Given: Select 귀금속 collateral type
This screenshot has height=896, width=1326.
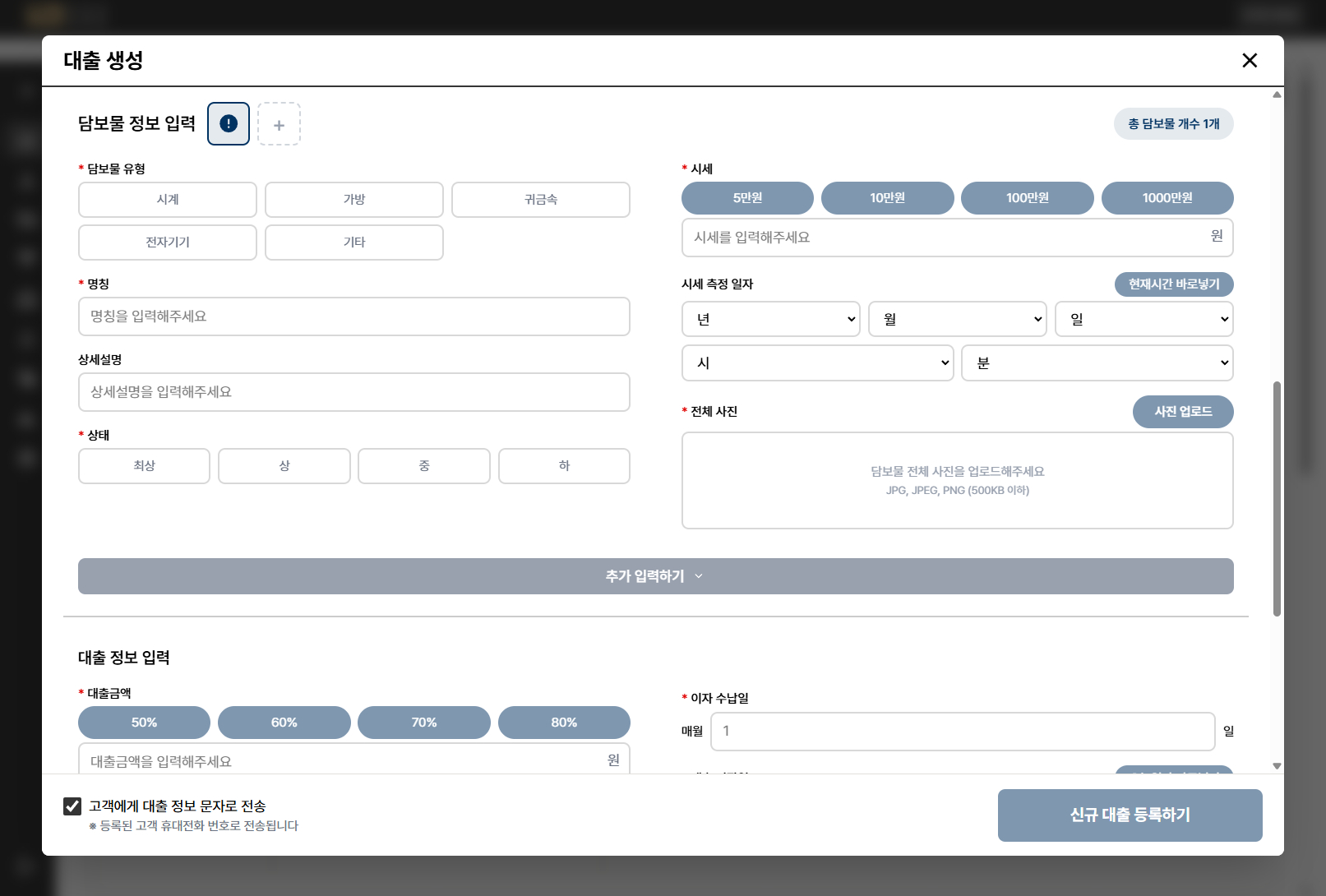Looking at the screenshot, I should 540,200.
